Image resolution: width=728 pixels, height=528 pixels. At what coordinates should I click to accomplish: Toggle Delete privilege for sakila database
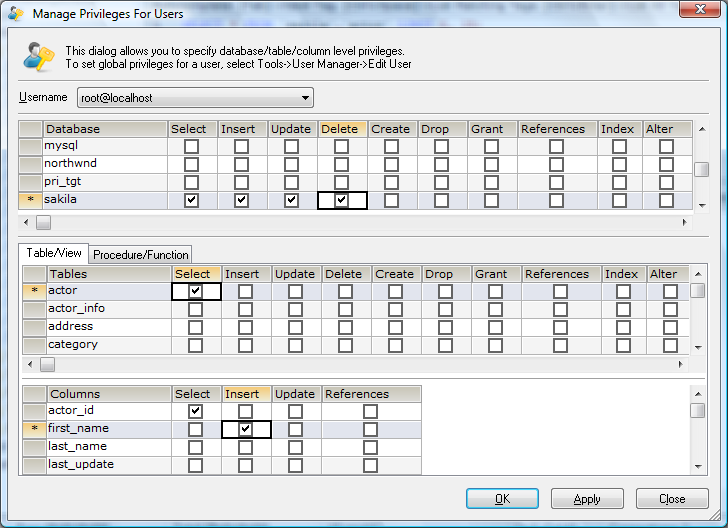(342, 200)
